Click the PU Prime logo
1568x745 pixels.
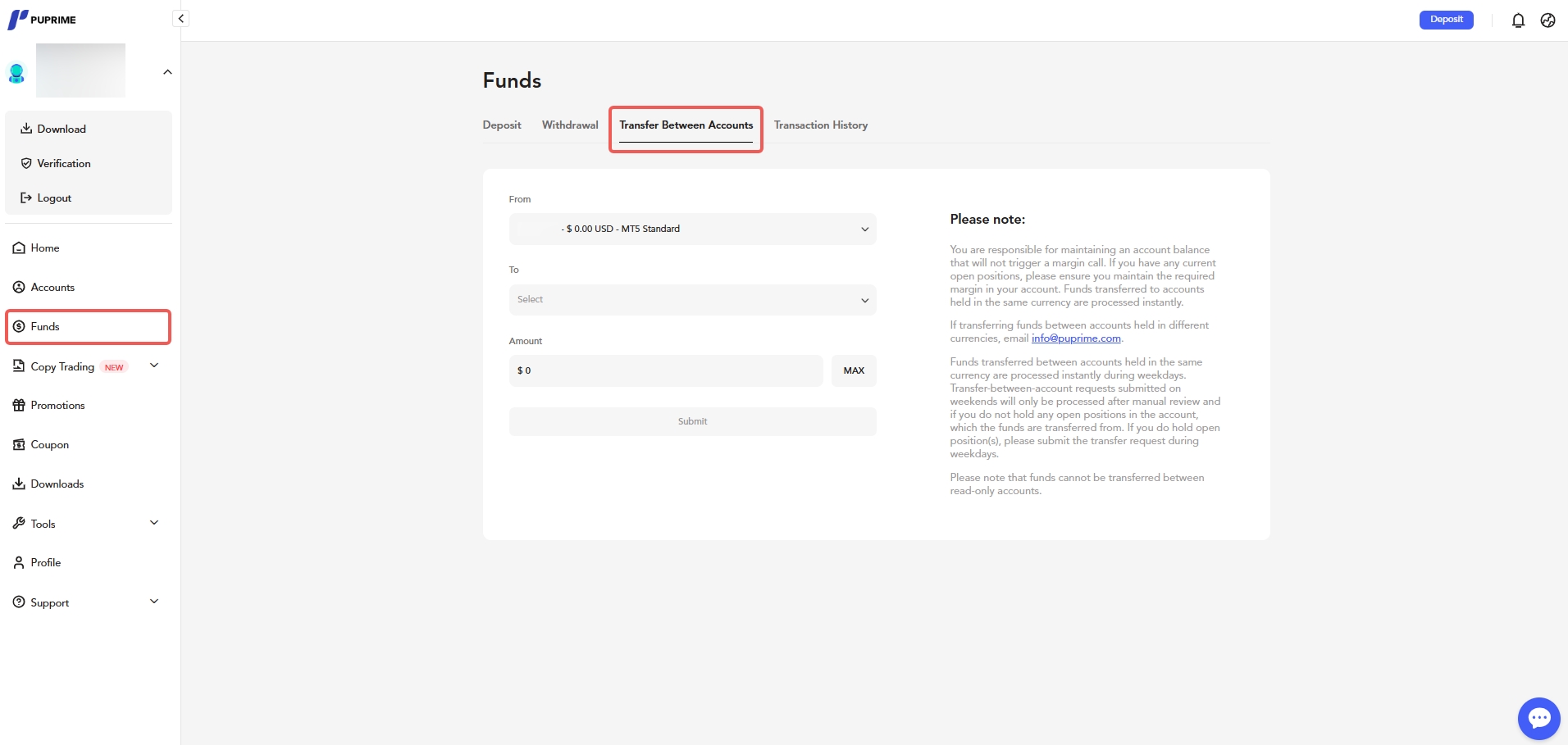click(x=42, y=20)
